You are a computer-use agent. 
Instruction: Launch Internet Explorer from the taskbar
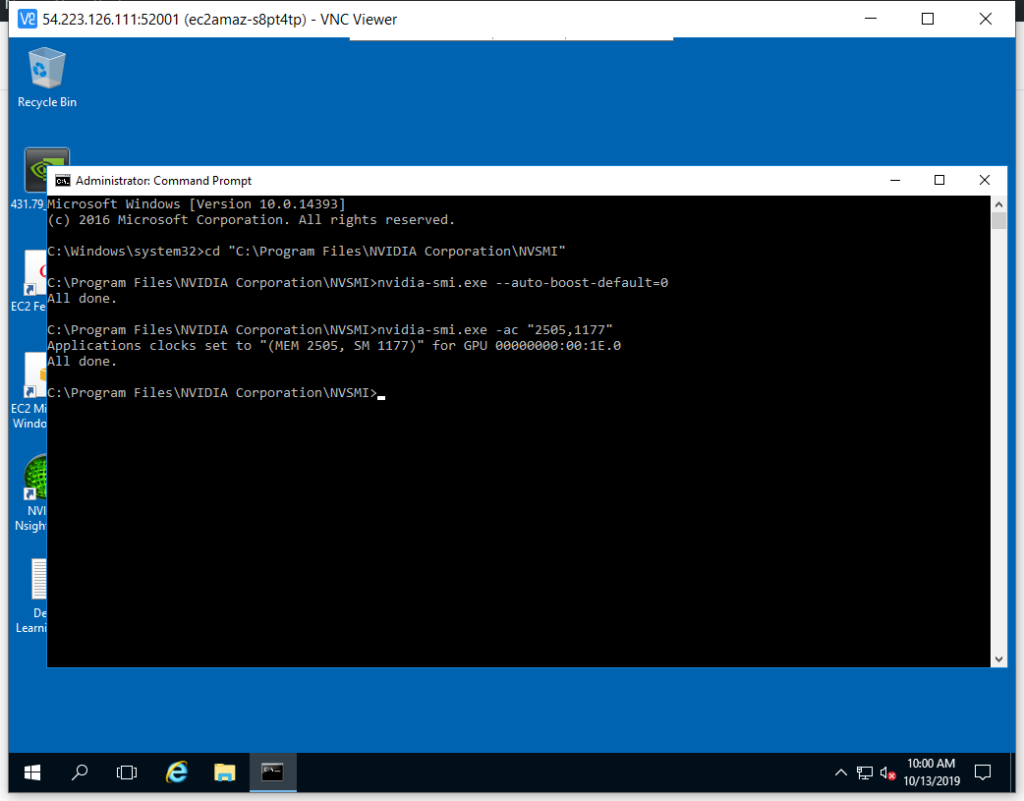[177, 772]
